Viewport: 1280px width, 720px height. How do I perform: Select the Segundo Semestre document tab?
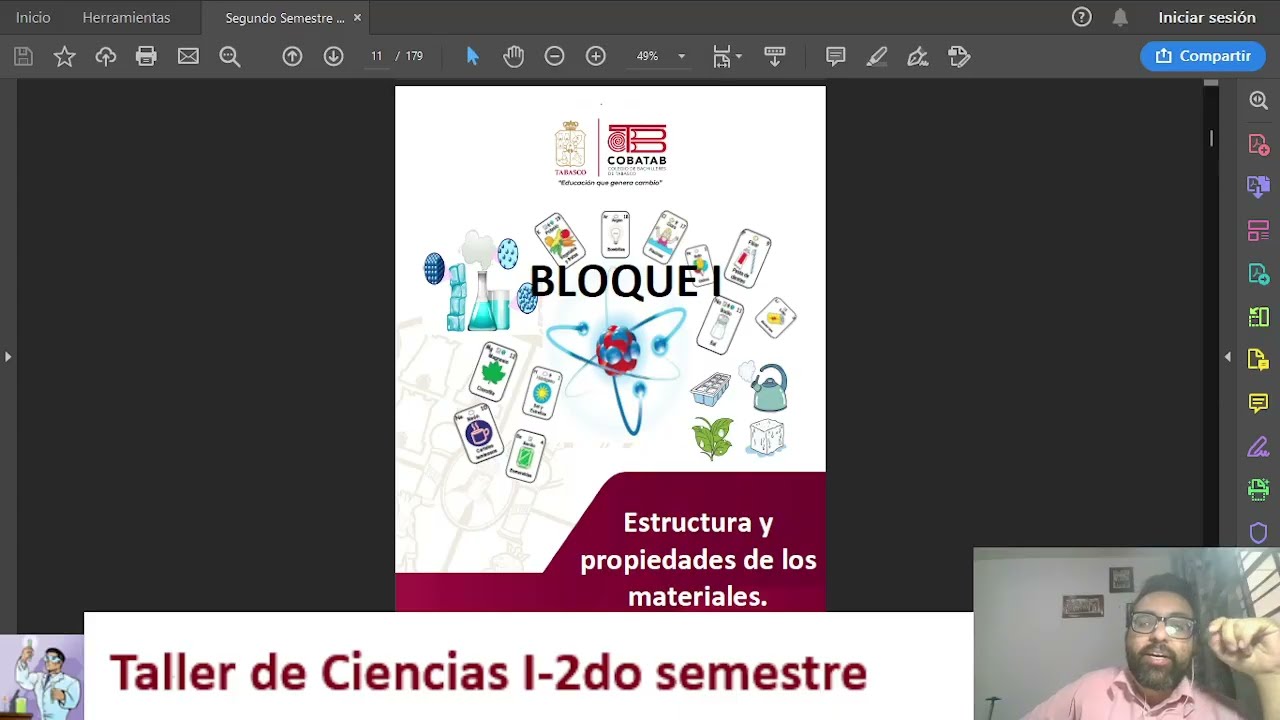284,18
